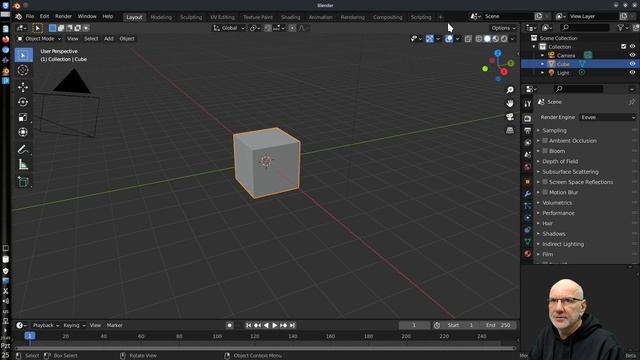This screenshot has width=640, height=360.
Task: Toggle Collection visibility eye icon
Action: [632, 47]
